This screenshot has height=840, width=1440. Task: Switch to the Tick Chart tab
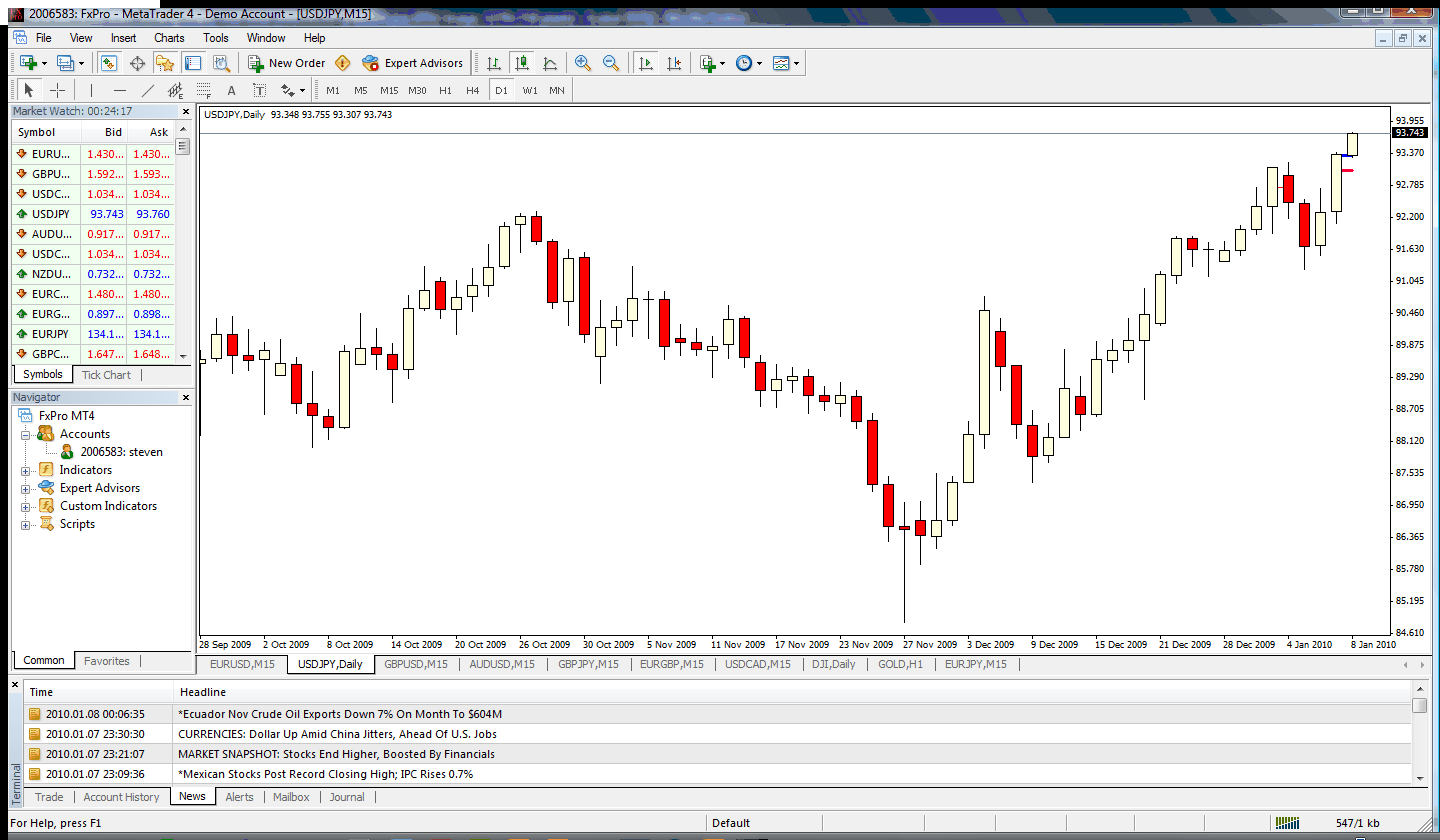click(106, 375)
